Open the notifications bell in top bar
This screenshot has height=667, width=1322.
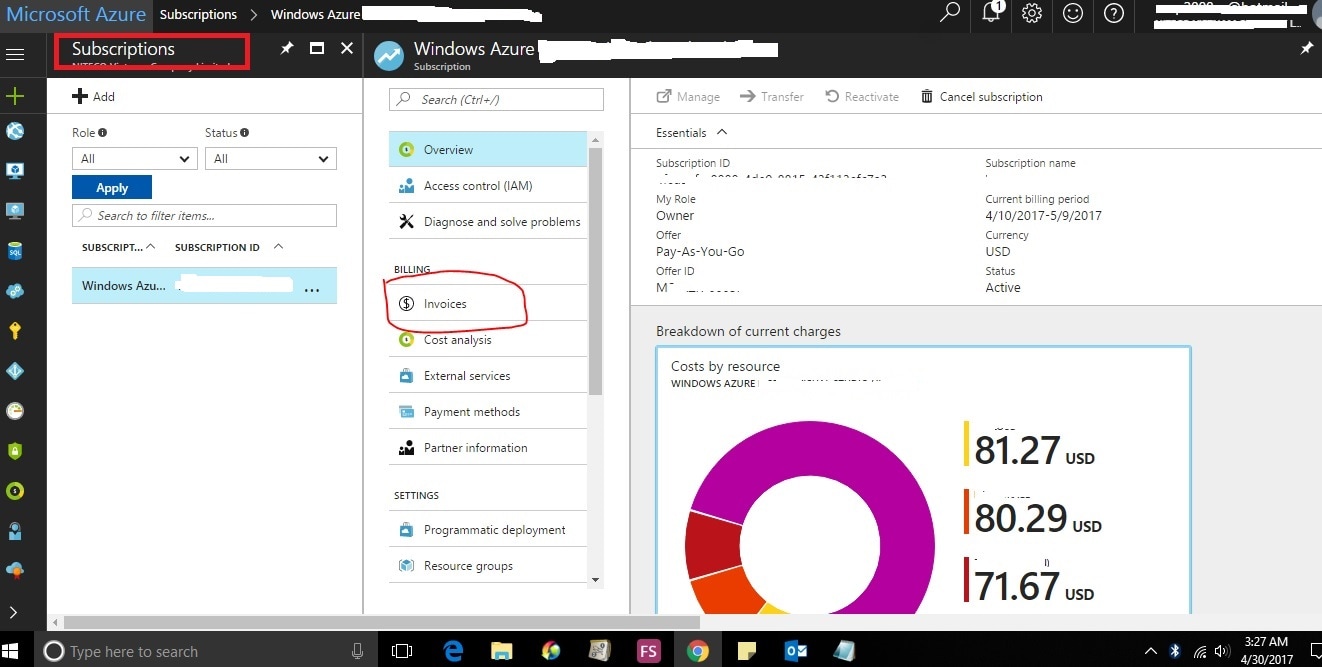pos(990,15)
